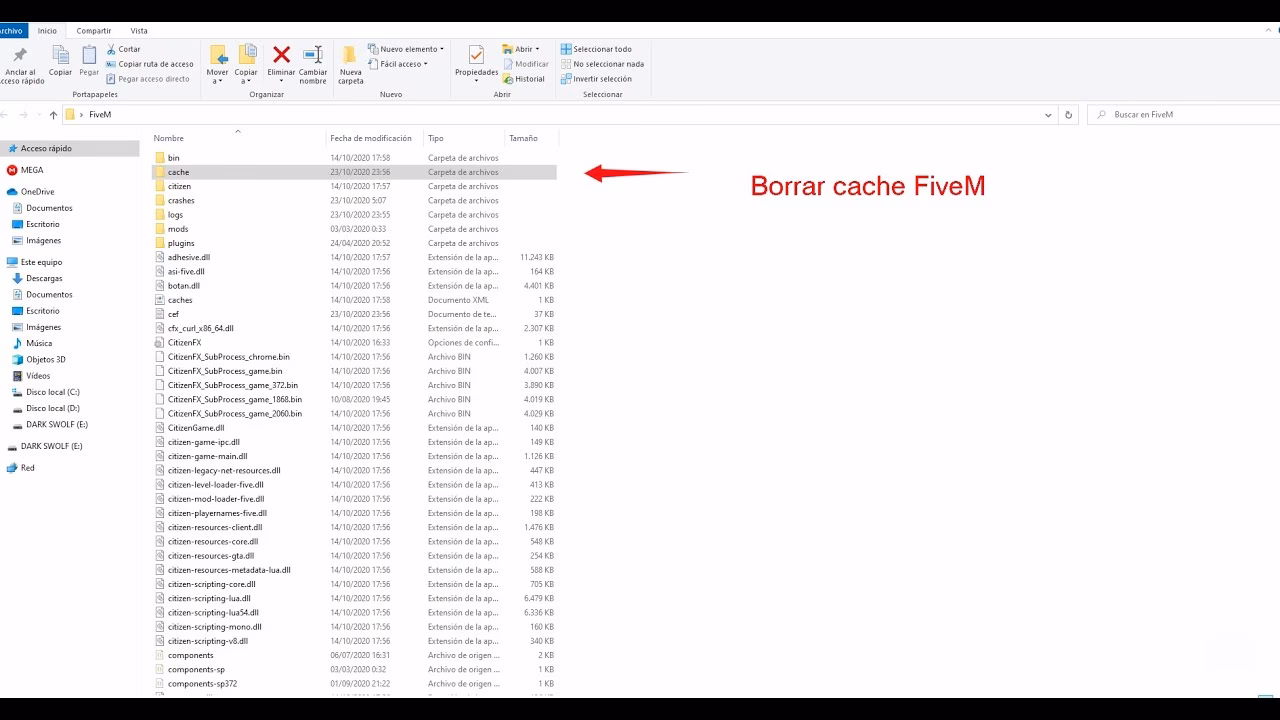The image size is (1280, 720).
Task: Click the Pegar clipboard icon
Action: 89,55
